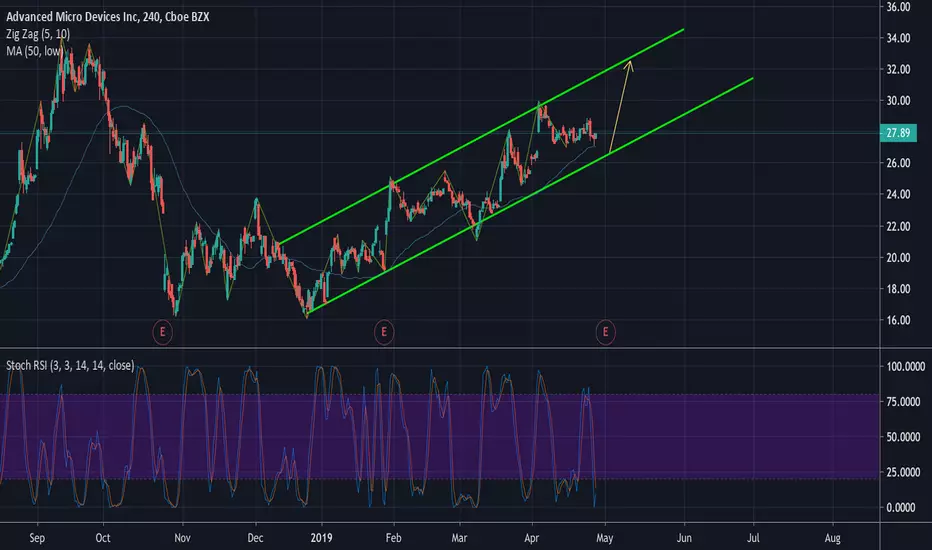Click the May label on time axis
Viewport: 932px width, 550px height.
[x=604, y=538]
